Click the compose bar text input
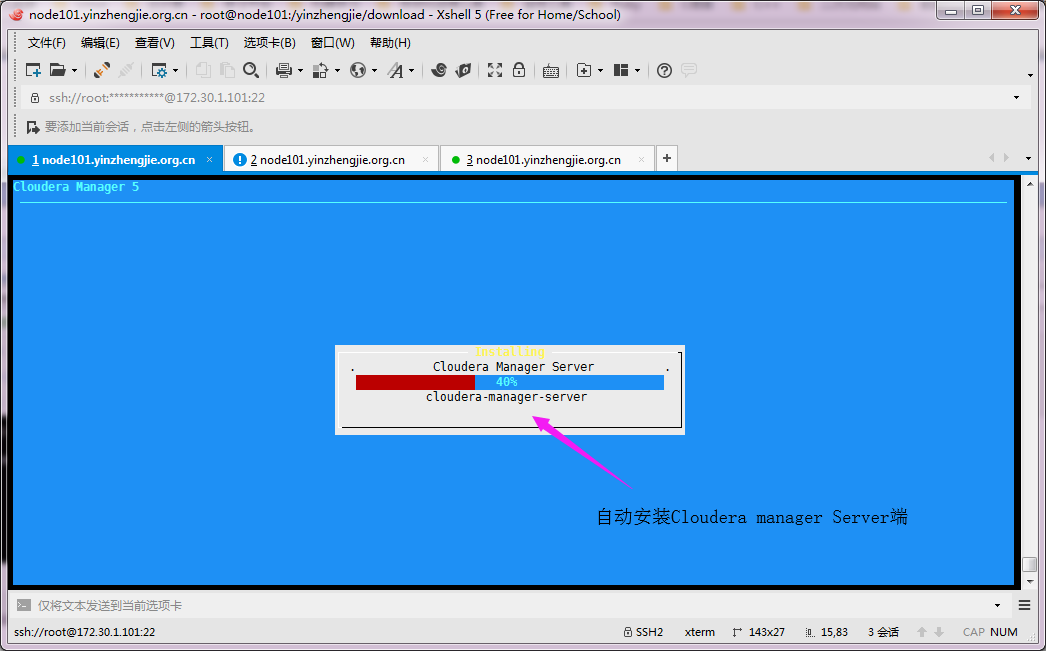 [x=510, y=605]
